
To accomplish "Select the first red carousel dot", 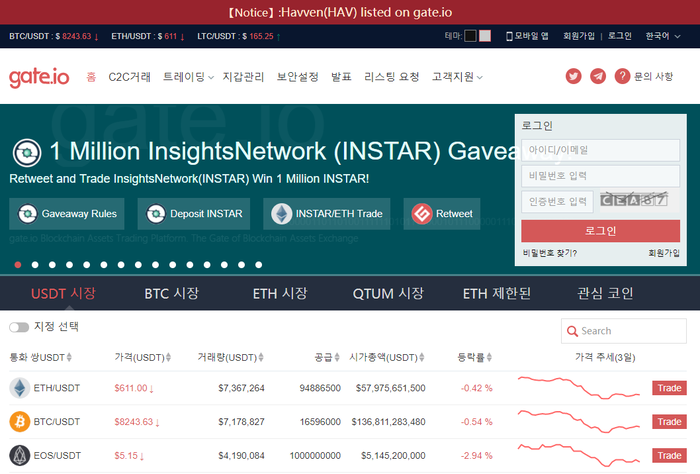I will click(x=18, y=265).
